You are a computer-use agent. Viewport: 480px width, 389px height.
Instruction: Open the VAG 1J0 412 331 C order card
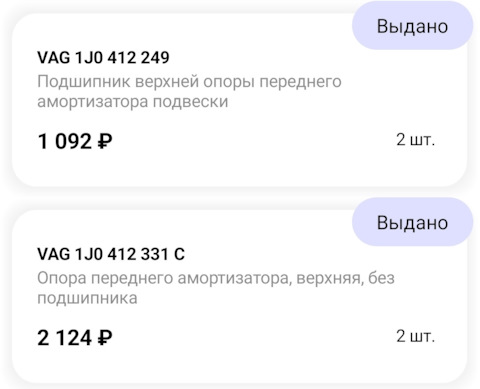[239, 297]
